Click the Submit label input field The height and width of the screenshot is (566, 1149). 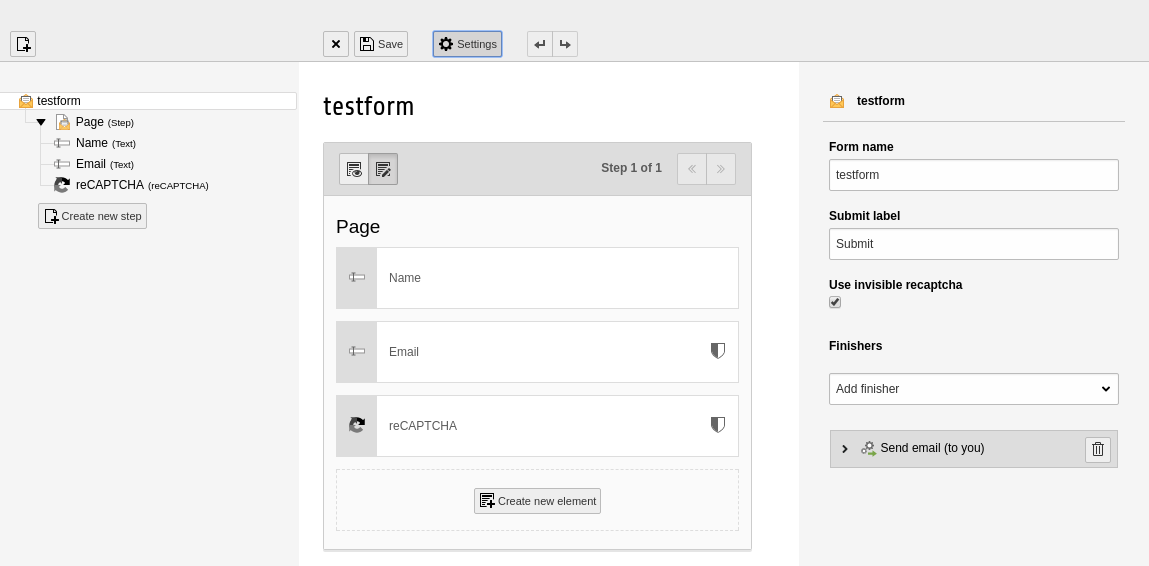(x=973, y=244)
